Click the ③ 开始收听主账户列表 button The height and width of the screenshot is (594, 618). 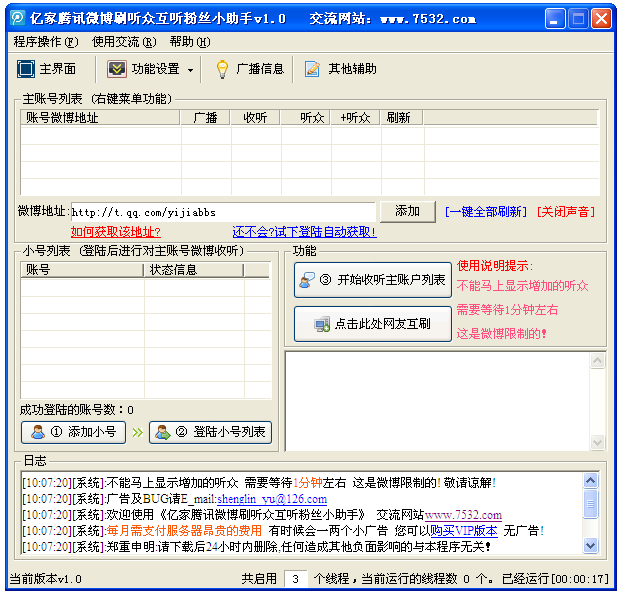point(373,280)
